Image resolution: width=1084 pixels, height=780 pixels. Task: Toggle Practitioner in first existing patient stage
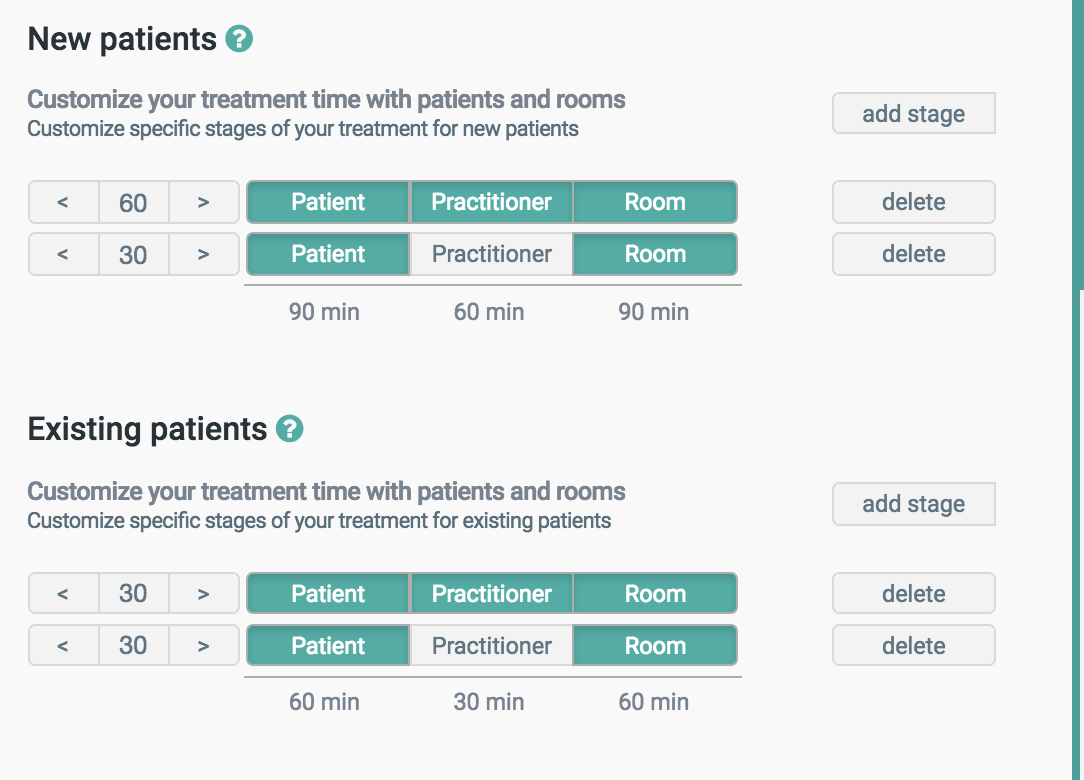(x=491, y=594)
